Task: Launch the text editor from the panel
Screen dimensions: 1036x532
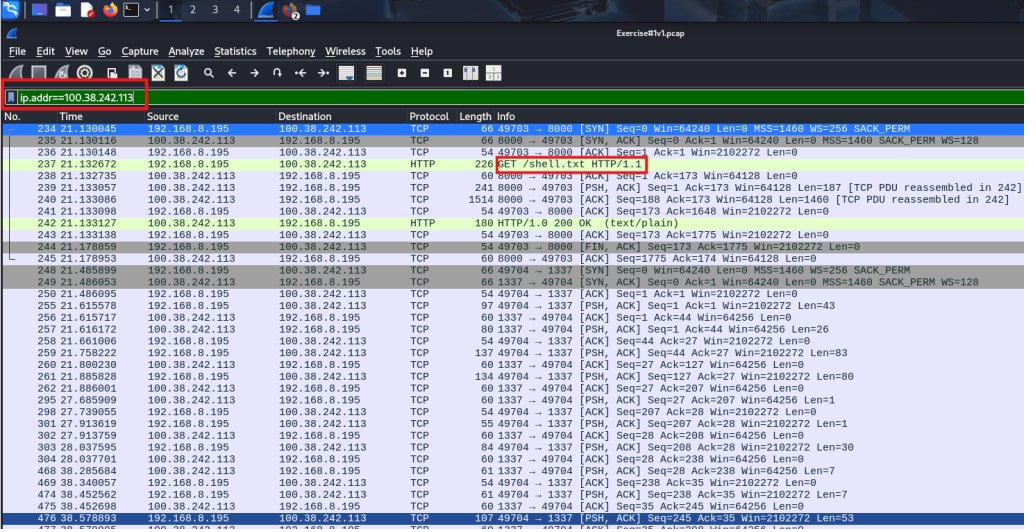Action: (87, 10)
